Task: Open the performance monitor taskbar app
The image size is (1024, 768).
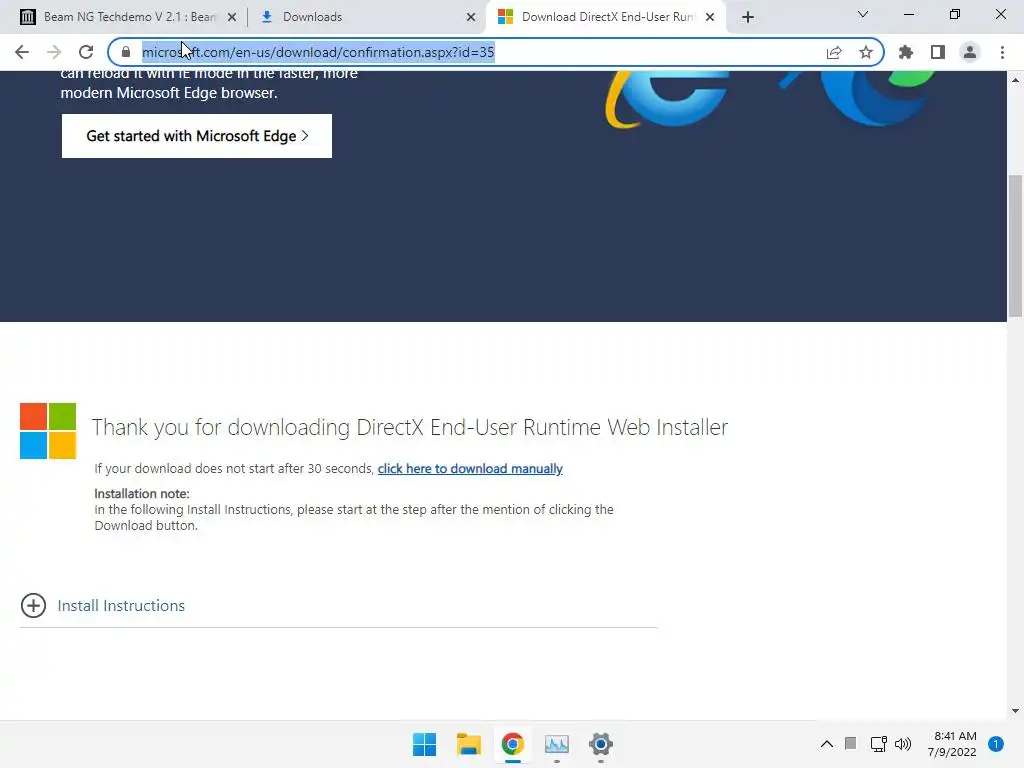Action: tap(556, 744)
